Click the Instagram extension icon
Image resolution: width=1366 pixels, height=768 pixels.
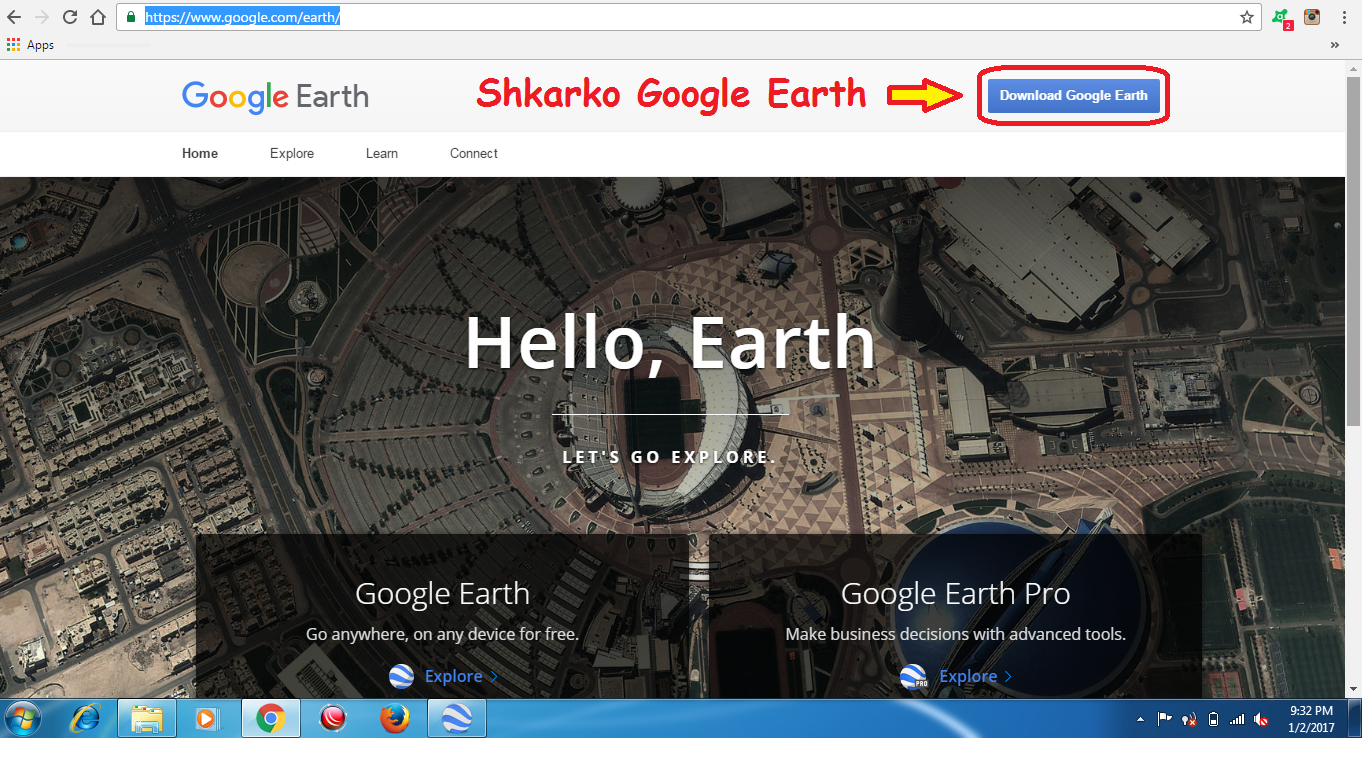[1312, 17]
